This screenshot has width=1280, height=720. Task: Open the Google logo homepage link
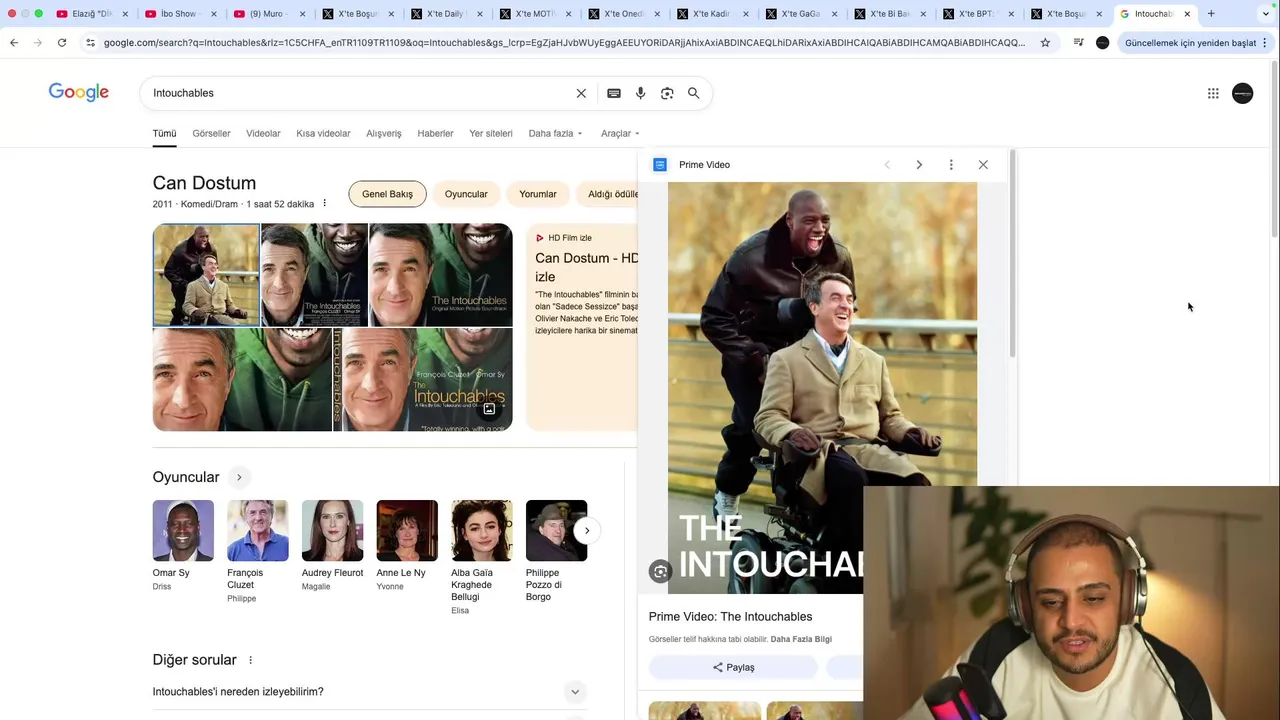(x=79, y=92)
